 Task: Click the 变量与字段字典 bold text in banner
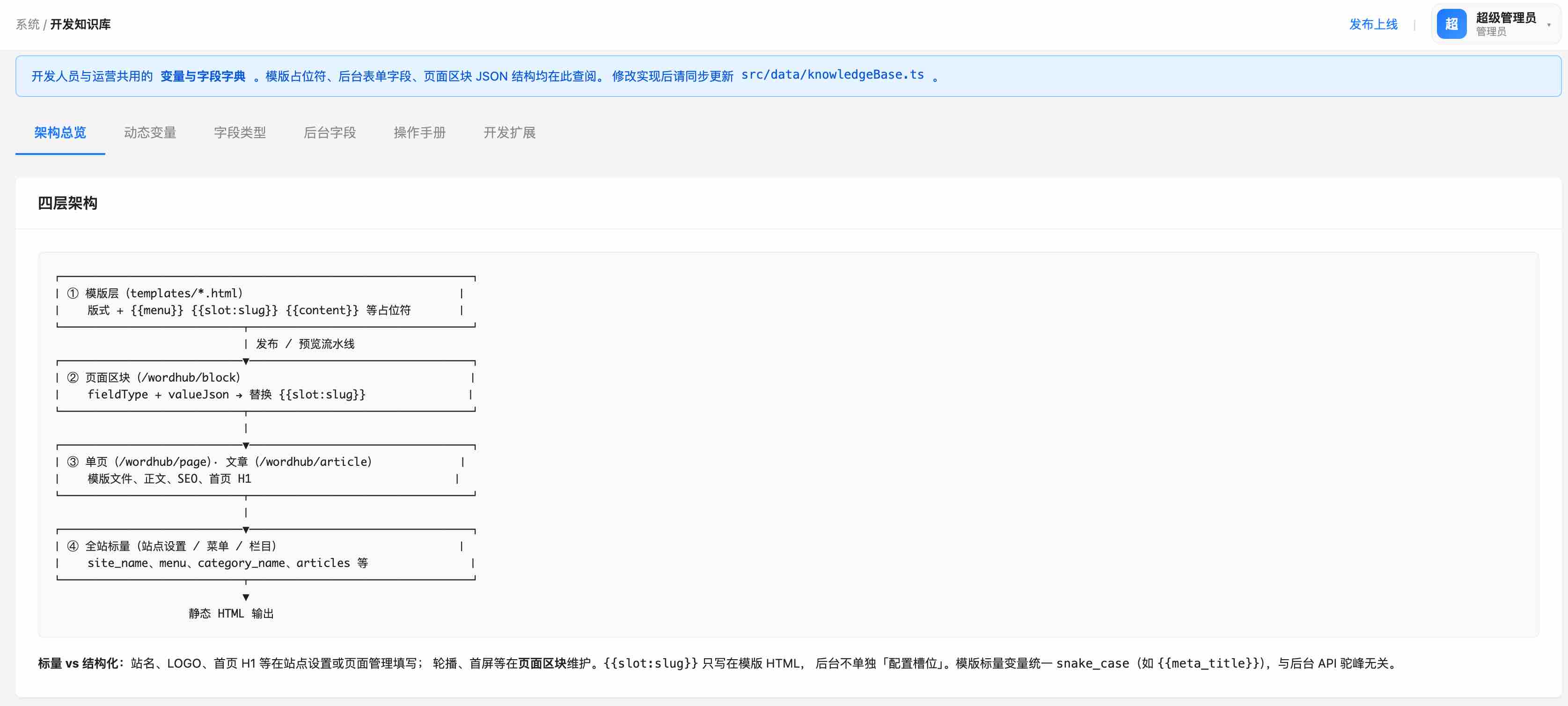(x=203, y=76)
